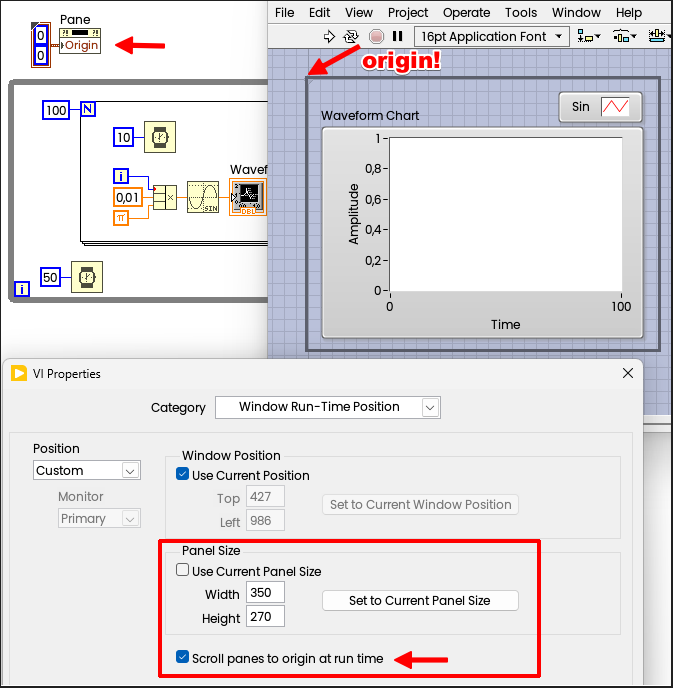Select the 50 ms wait constant
The image size is (673, 688).
(x=50, y=277)
